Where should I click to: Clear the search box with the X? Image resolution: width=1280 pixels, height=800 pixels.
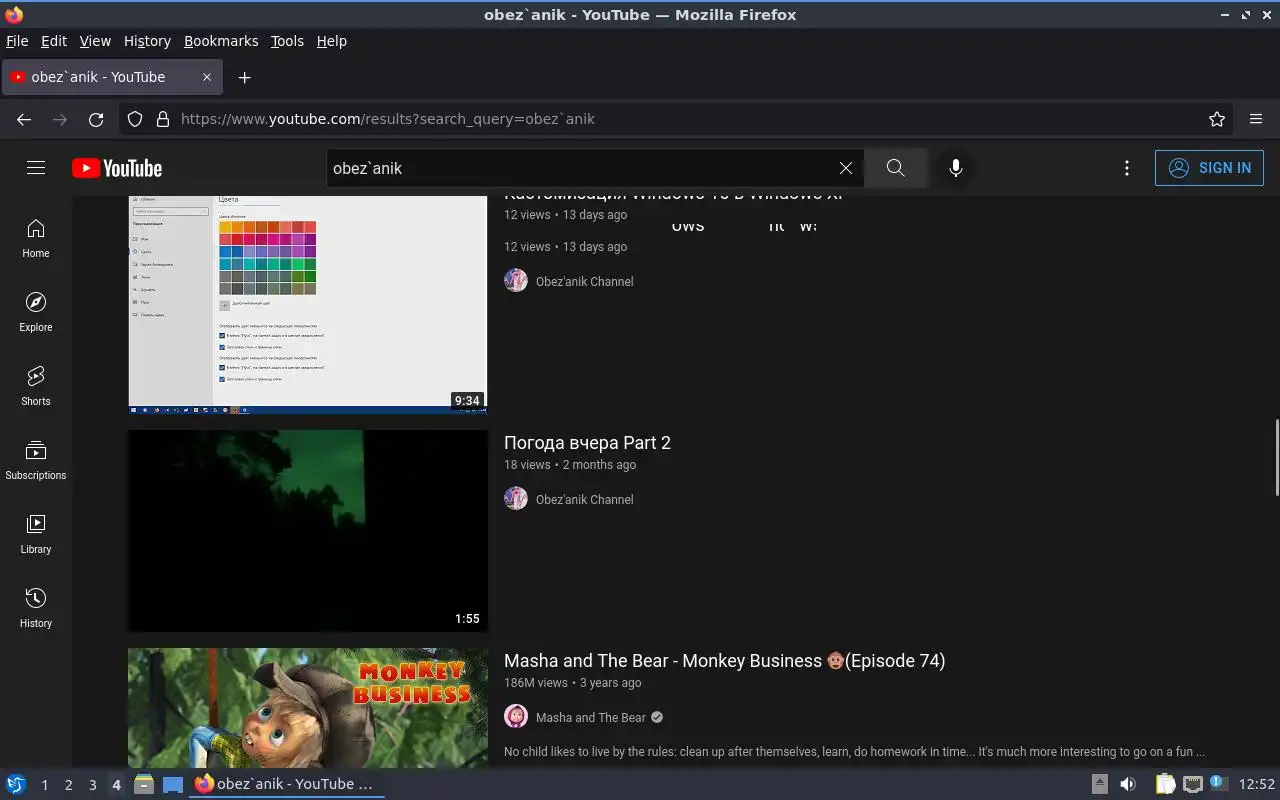point(846,168)
